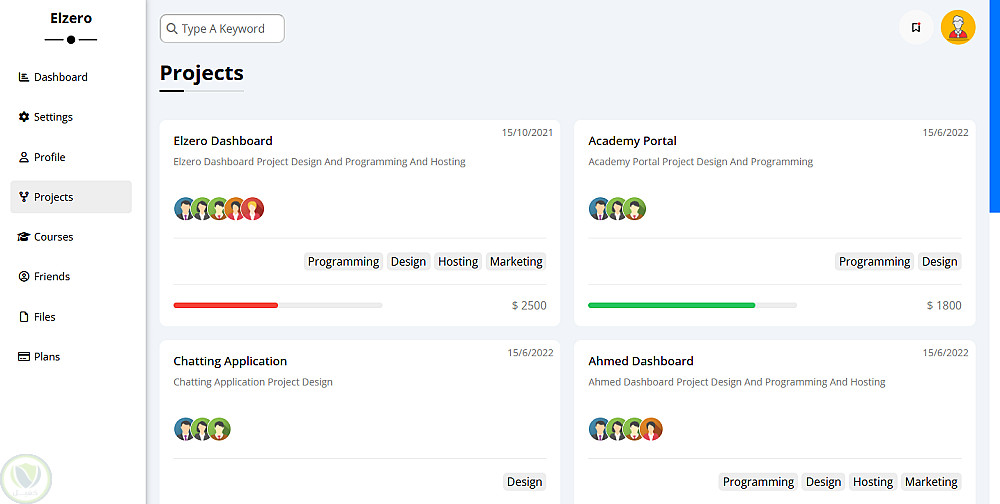1000x504 pixels.
Task: Click the Courses graduation cap icon
Action: 24,237
